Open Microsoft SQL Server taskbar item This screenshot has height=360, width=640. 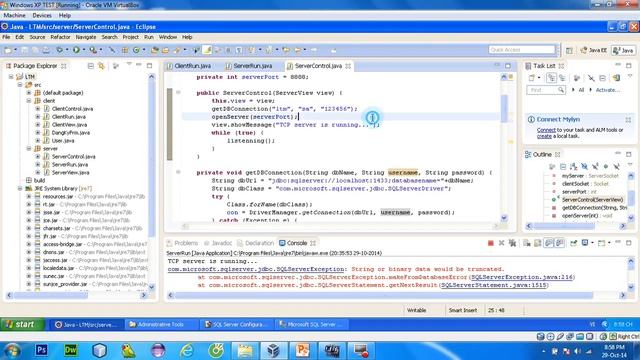coord(312,324)
